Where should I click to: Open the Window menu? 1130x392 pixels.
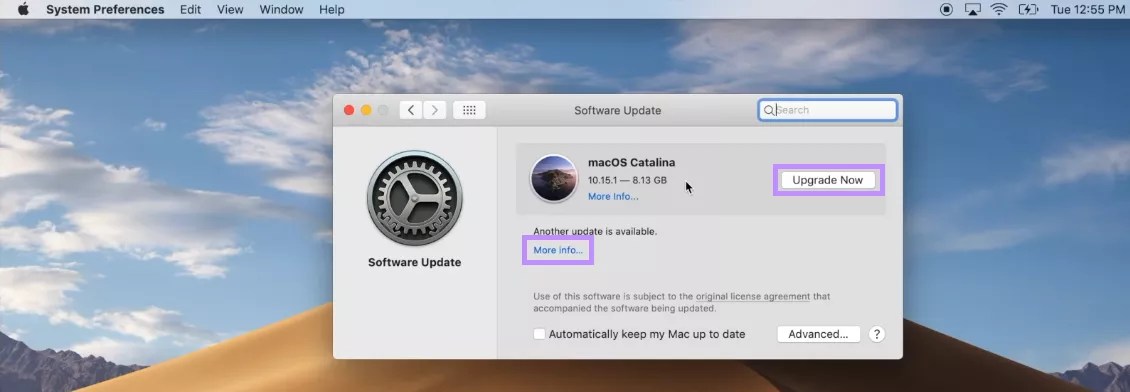(281, 9)
